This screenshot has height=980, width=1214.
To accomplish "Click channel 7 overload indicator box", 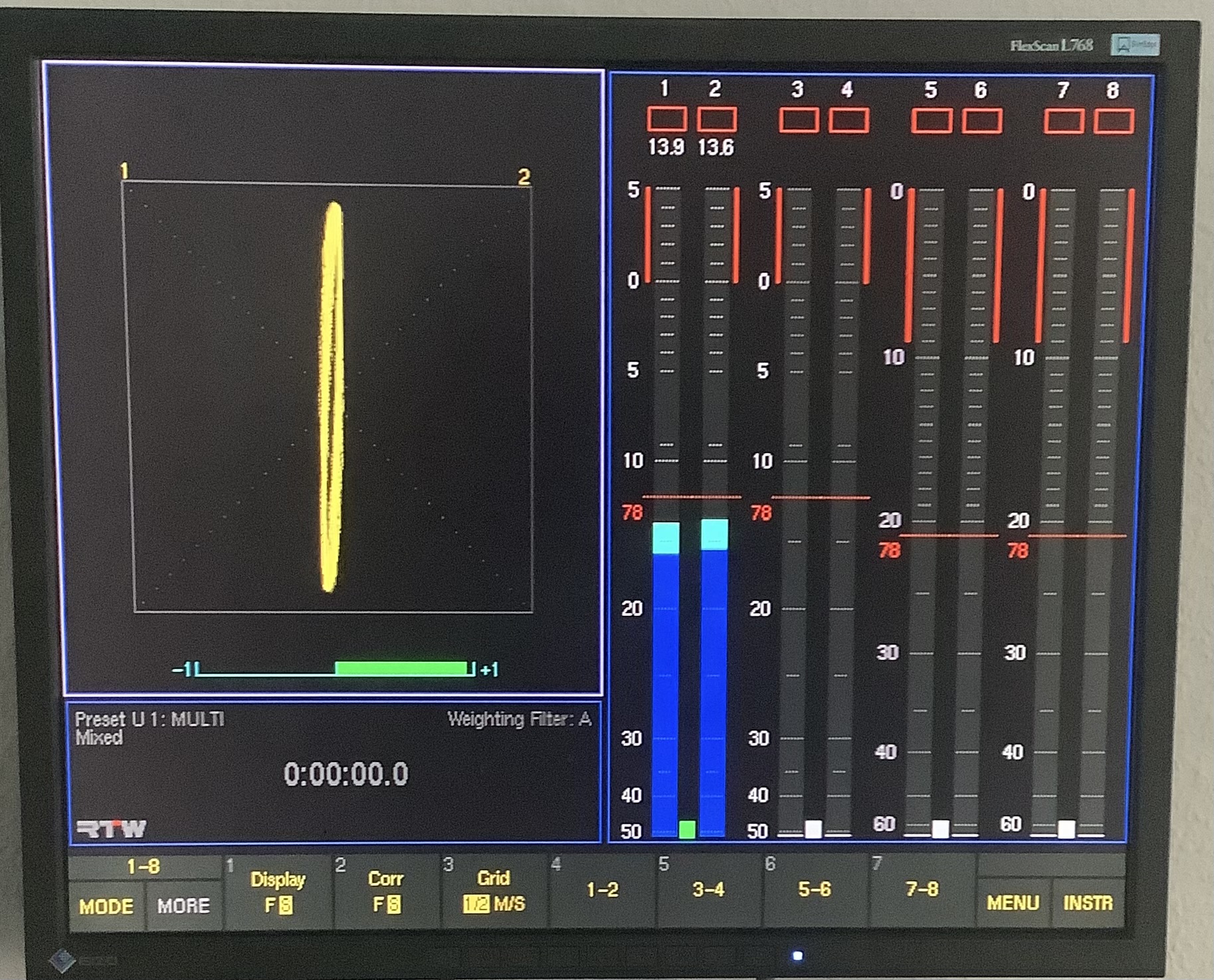I will click(x=1064, y=122).
